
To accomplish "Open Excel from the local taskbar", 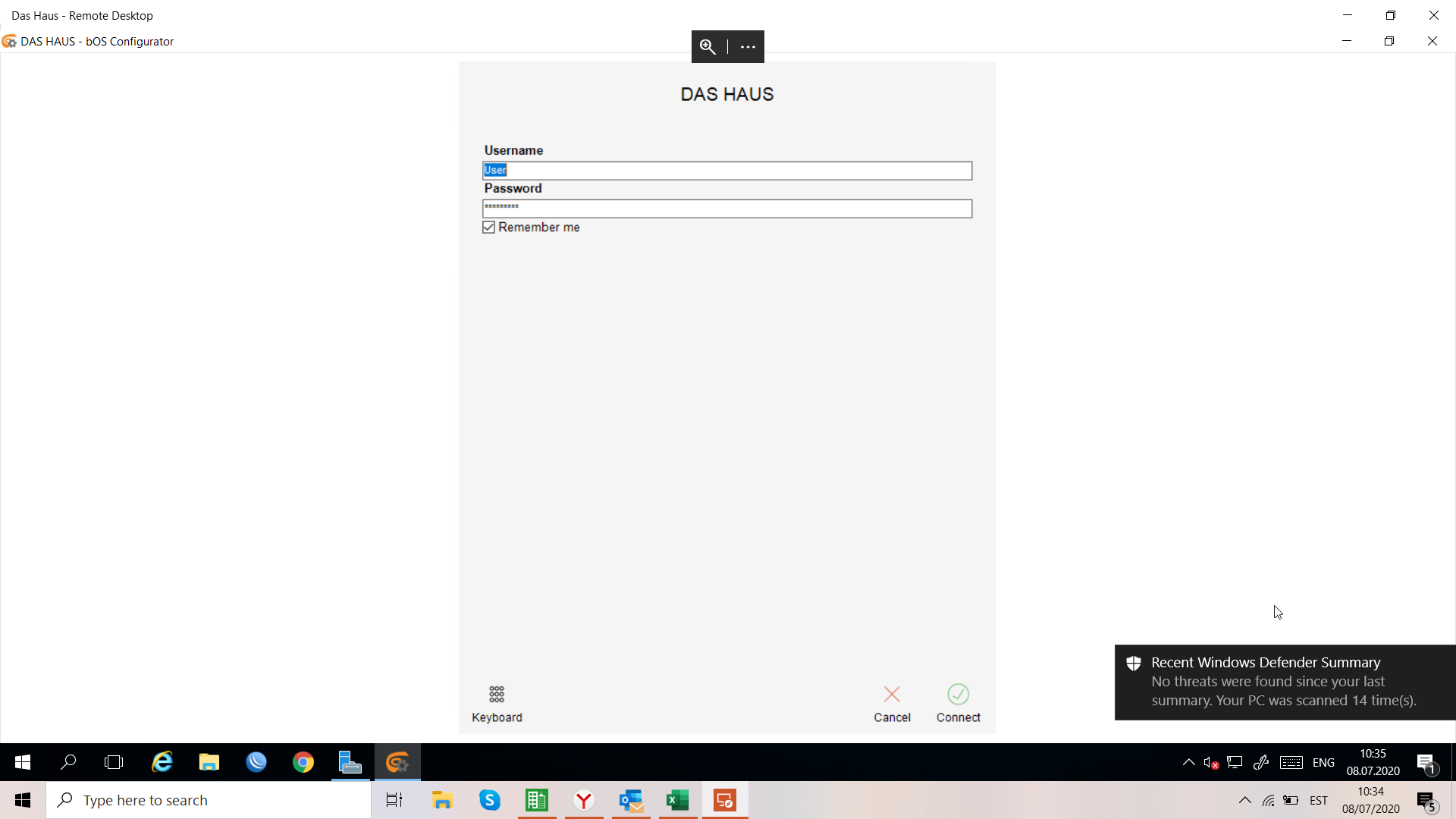I will tap(677, 800).
